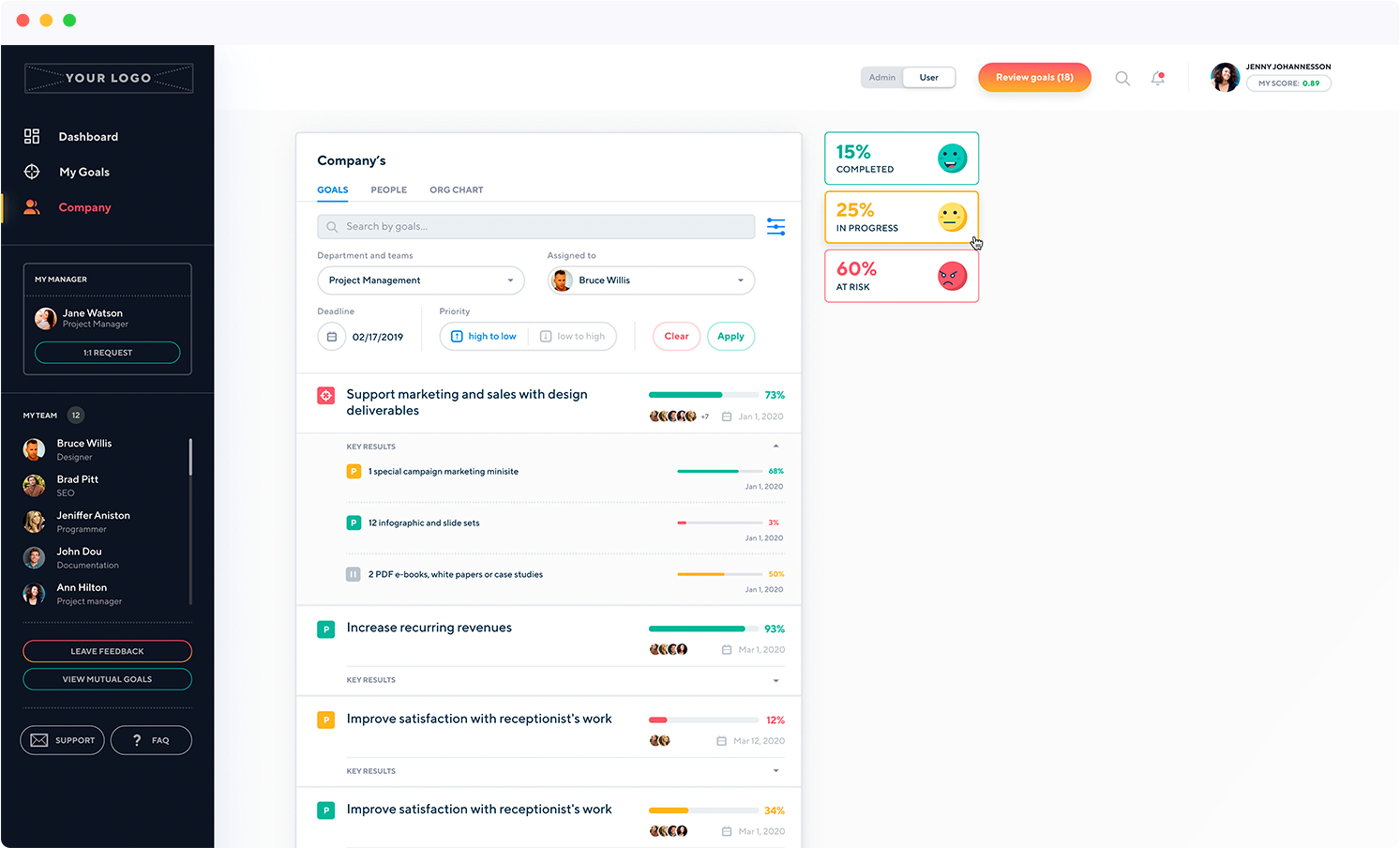Switch role toggle to Admin
The width and height of the screenshot is (1400, 848).
[x=882, y=78]
